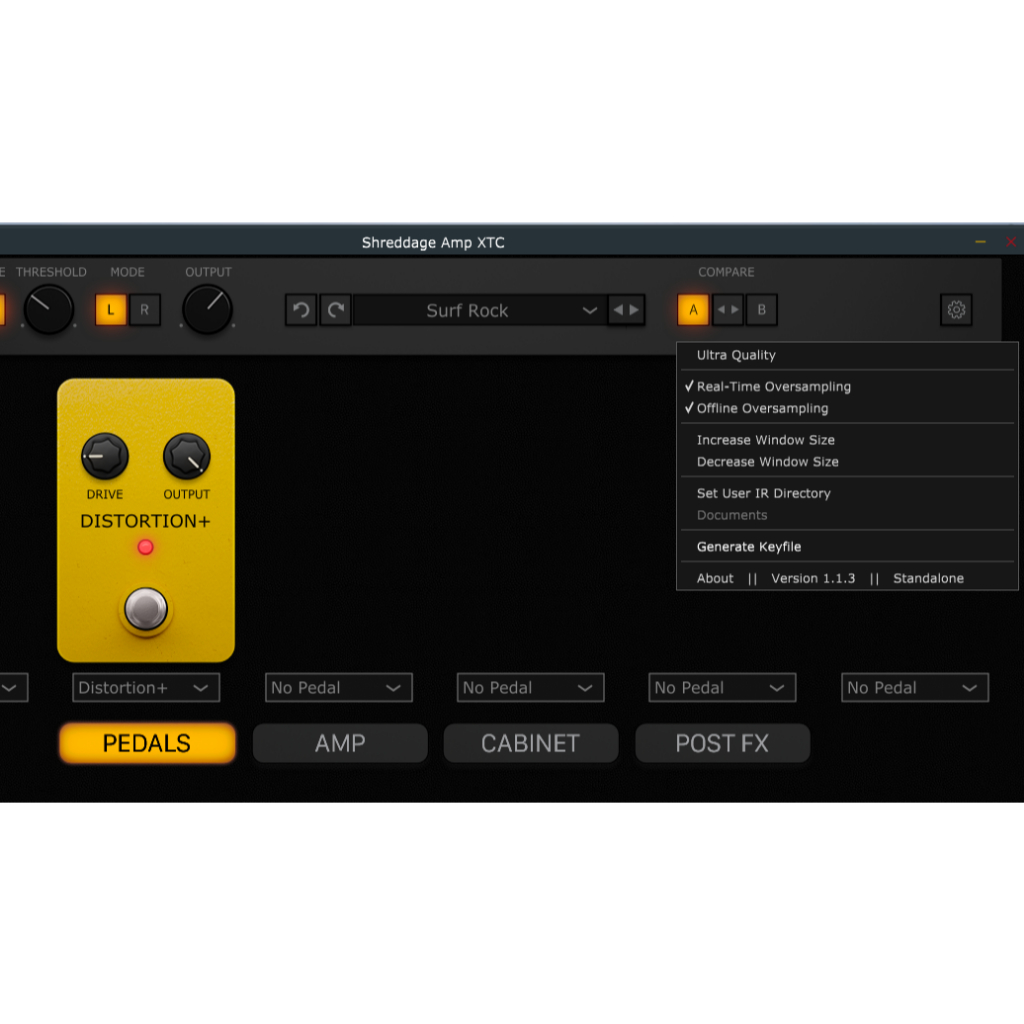1024x1024 pixels.
Task: Click the previous preset arrow beside Surf Rock
Action: [618, 310]
